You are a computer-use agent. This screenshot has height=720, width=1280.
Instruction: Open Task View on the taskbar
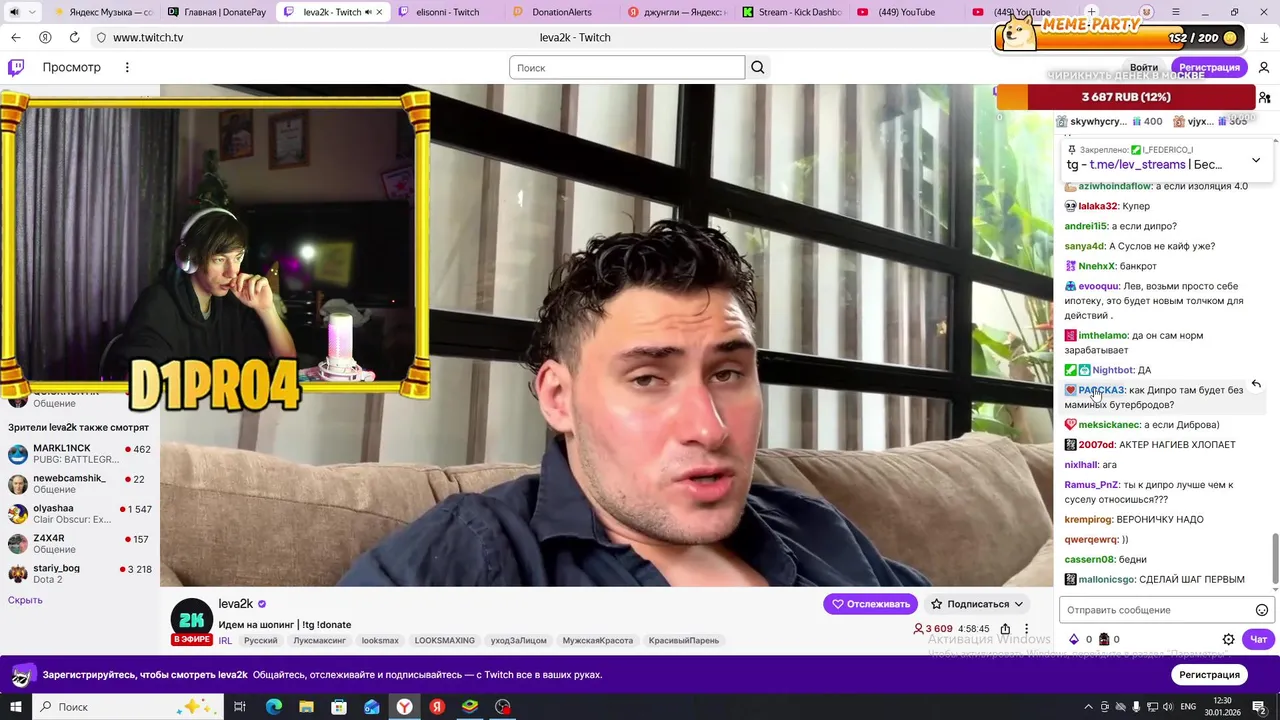(240, 707)
